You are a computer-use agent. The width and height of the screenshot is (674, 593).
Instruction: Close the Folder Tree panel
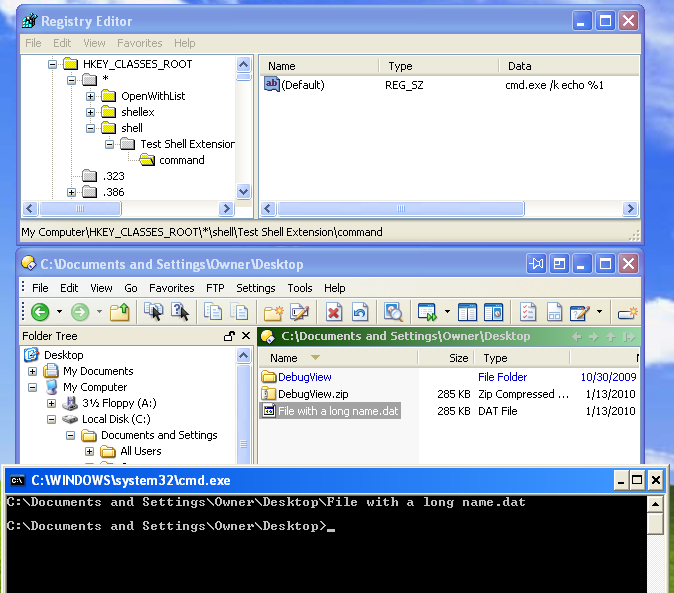246,337
